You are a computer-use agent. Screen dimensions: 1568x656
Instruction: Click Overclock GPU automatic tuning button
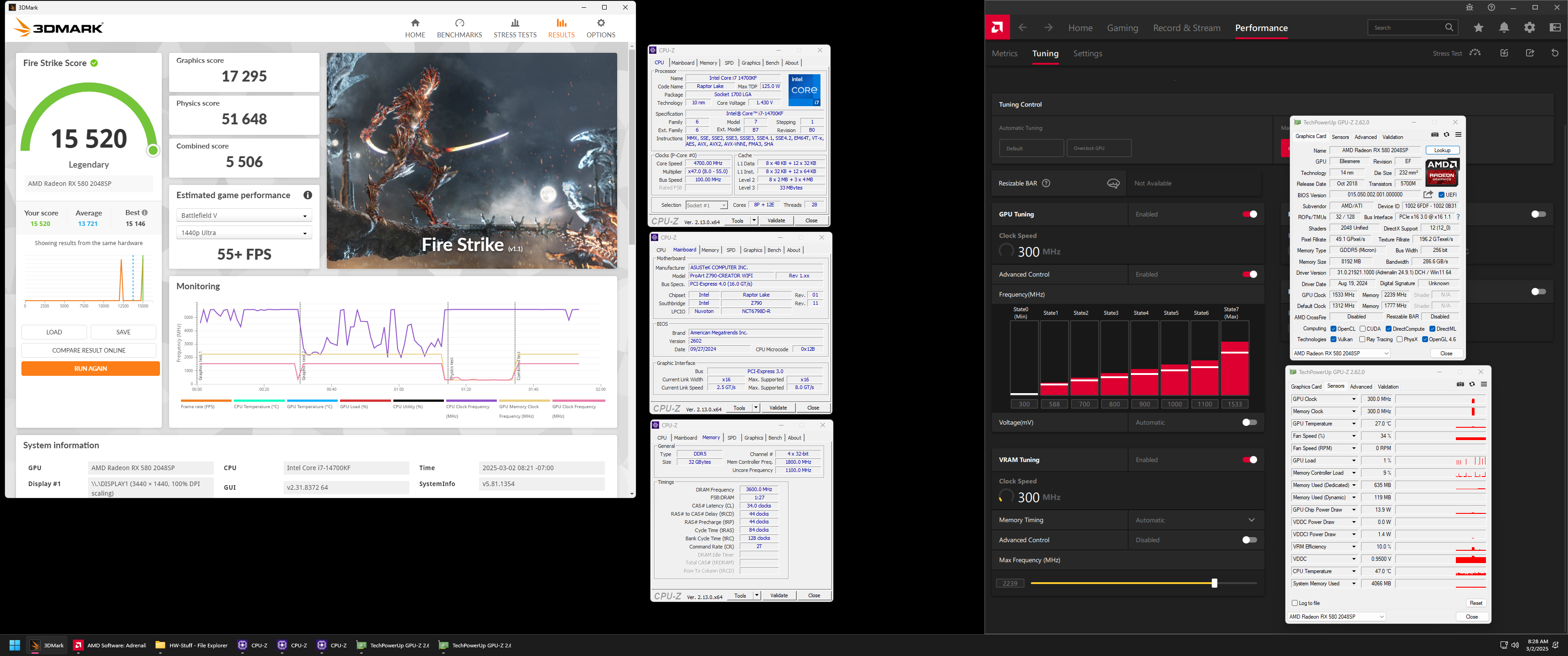point(1099,148)
